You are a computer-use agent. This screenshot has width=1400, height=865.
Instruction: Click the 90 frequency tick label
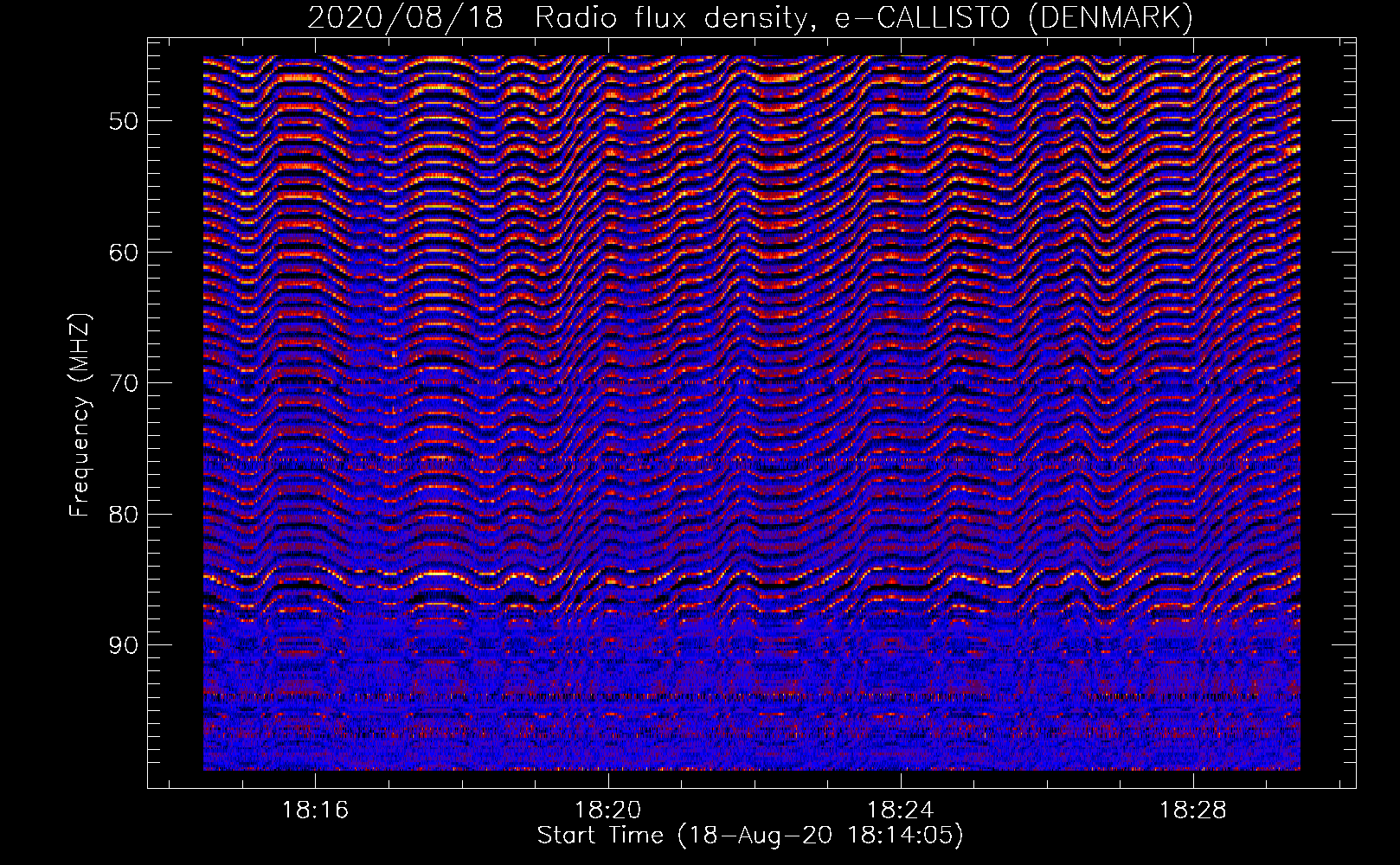(x=123, y=645)
